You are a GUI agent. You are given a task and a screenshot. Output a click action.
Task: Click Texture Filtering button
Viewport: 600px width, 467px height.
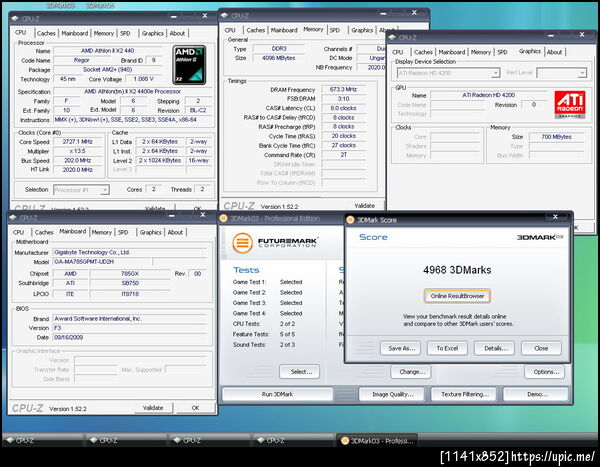click(x=463, y=394)
